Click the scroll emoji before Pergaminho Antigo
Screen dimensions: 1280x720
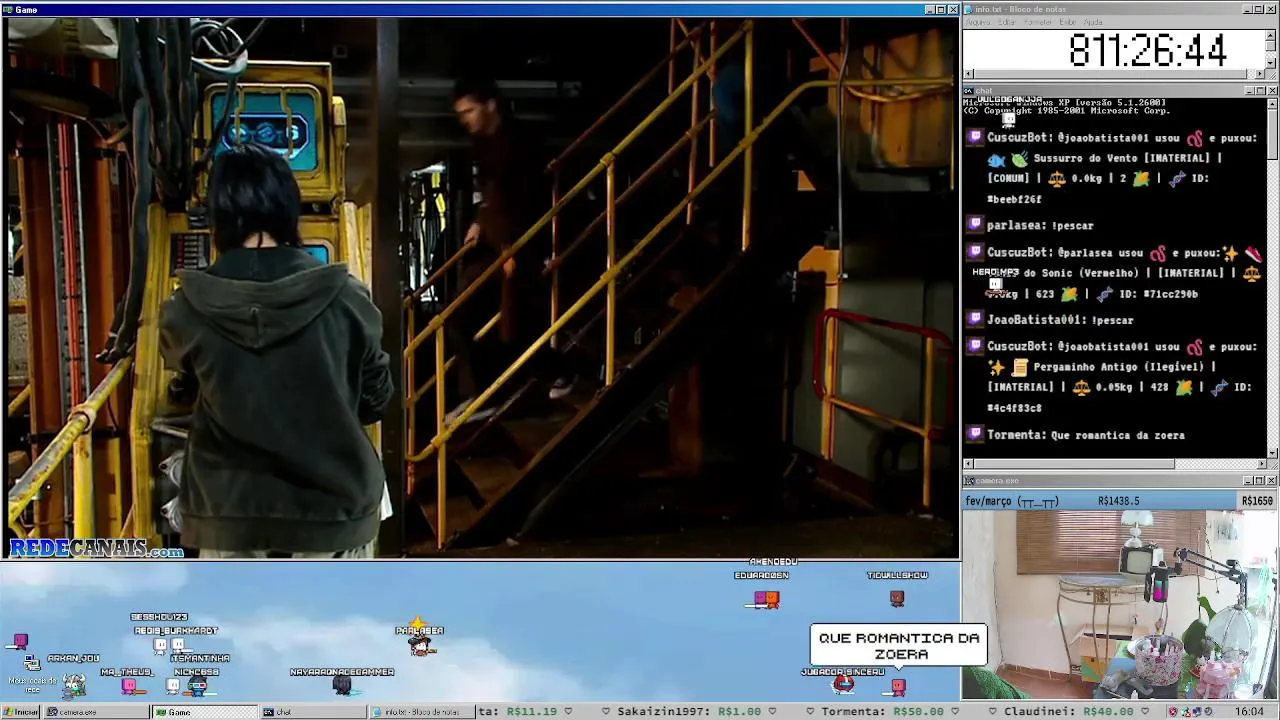(1020, 367)
